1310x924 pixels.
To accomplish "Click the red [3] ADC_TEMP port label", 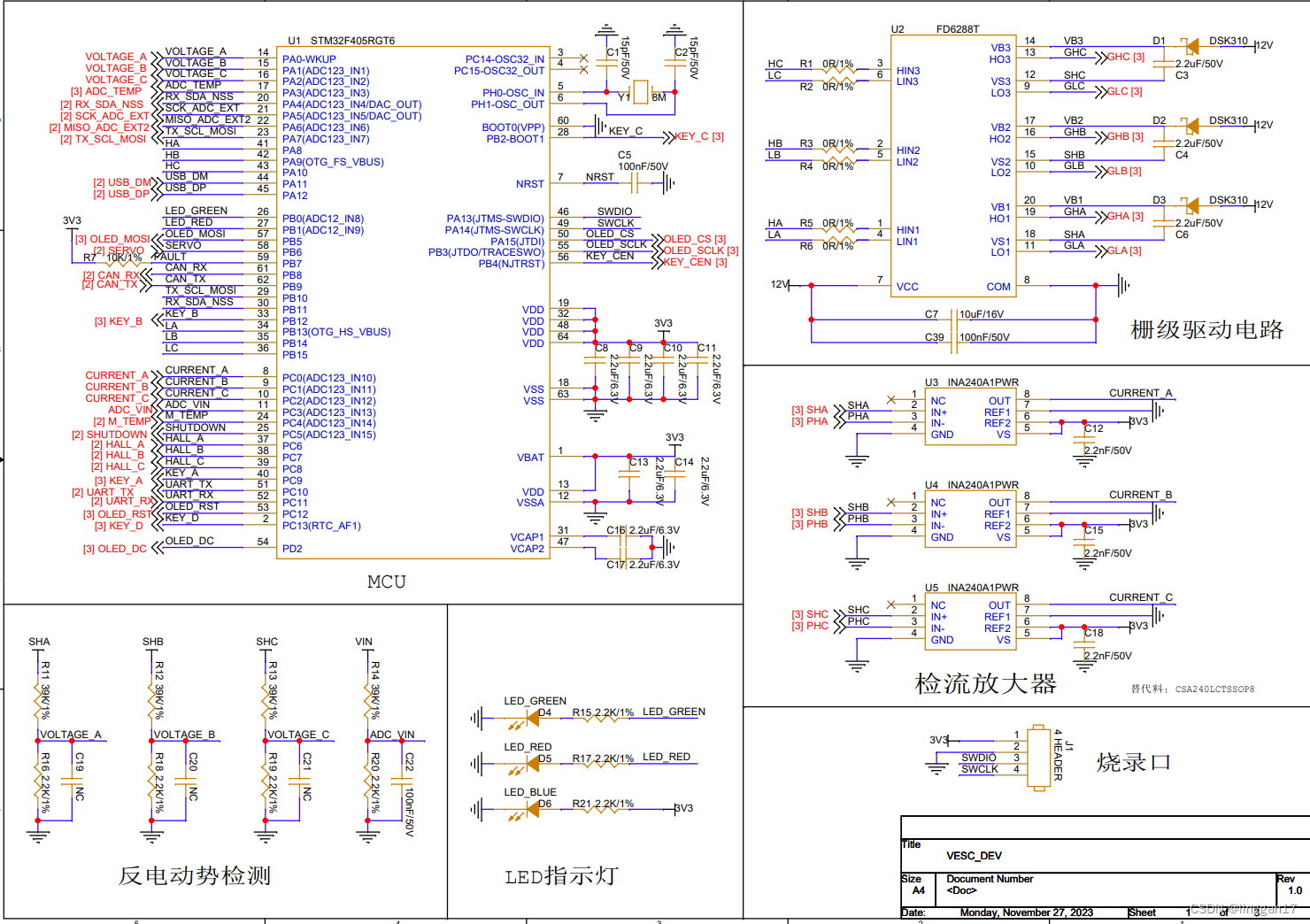I will 106,91.
